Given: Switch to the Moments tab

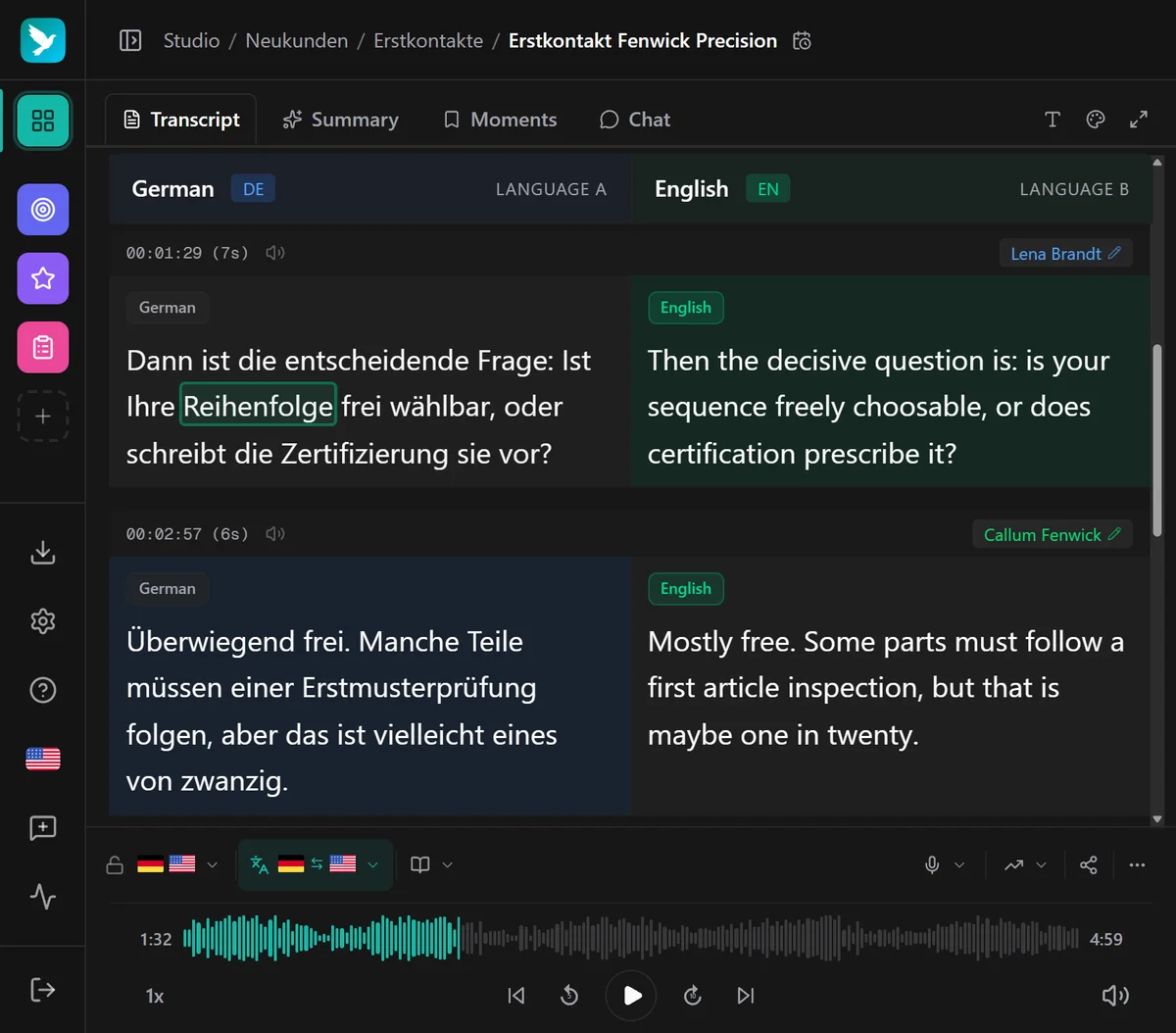Looking at the screenshot, I should [x=500, y=120].
